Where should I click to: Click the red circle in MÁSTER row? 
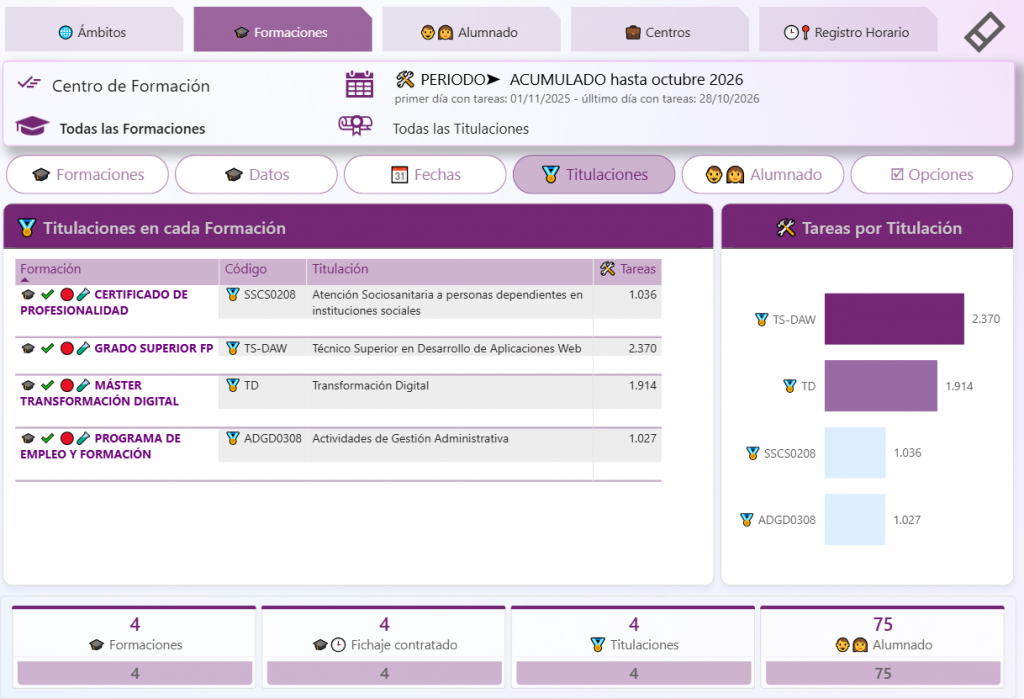coord(67,385)
